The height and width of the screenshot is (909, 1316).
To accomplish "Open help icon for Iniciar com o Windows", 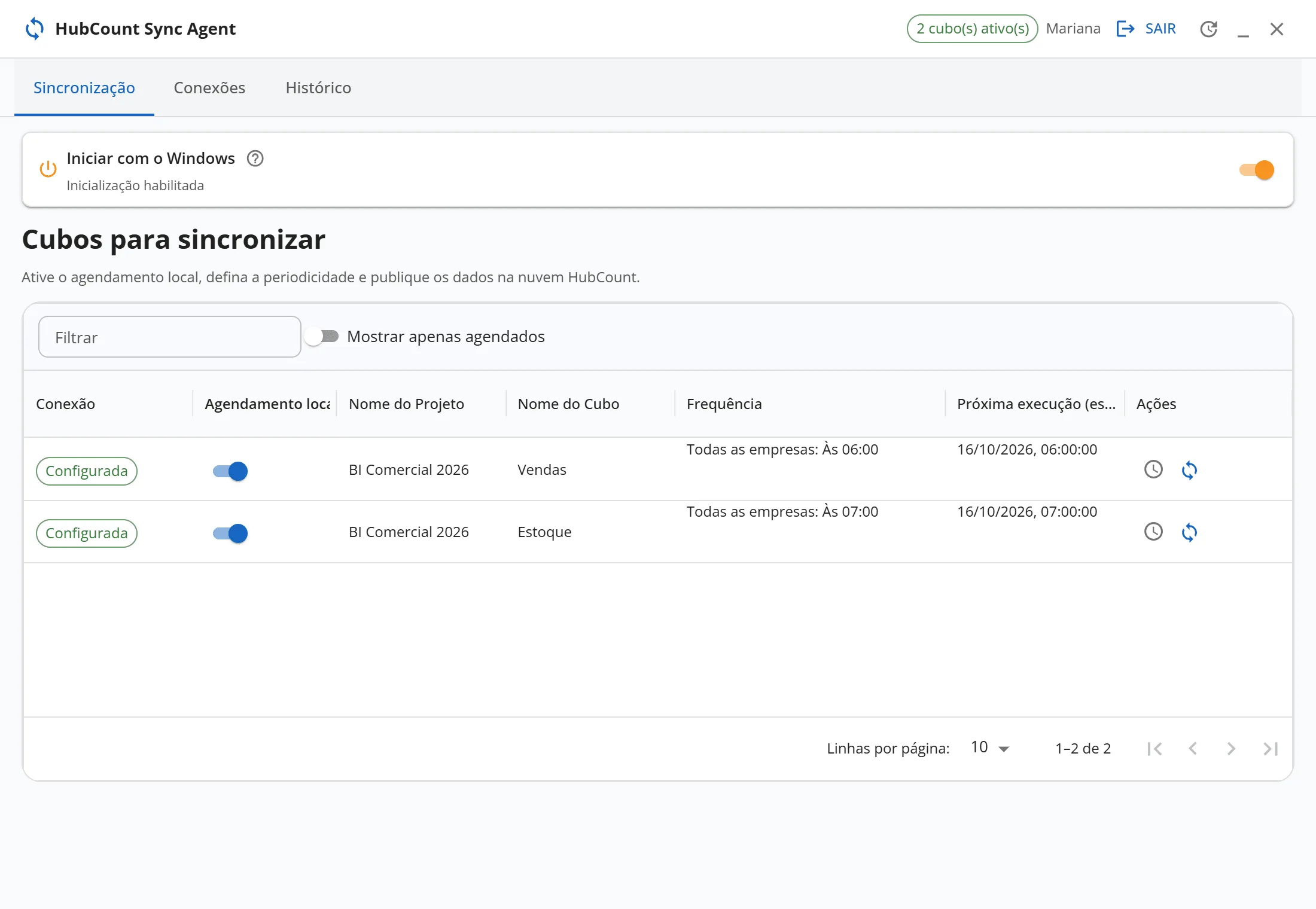I will (x=255, y=158).
